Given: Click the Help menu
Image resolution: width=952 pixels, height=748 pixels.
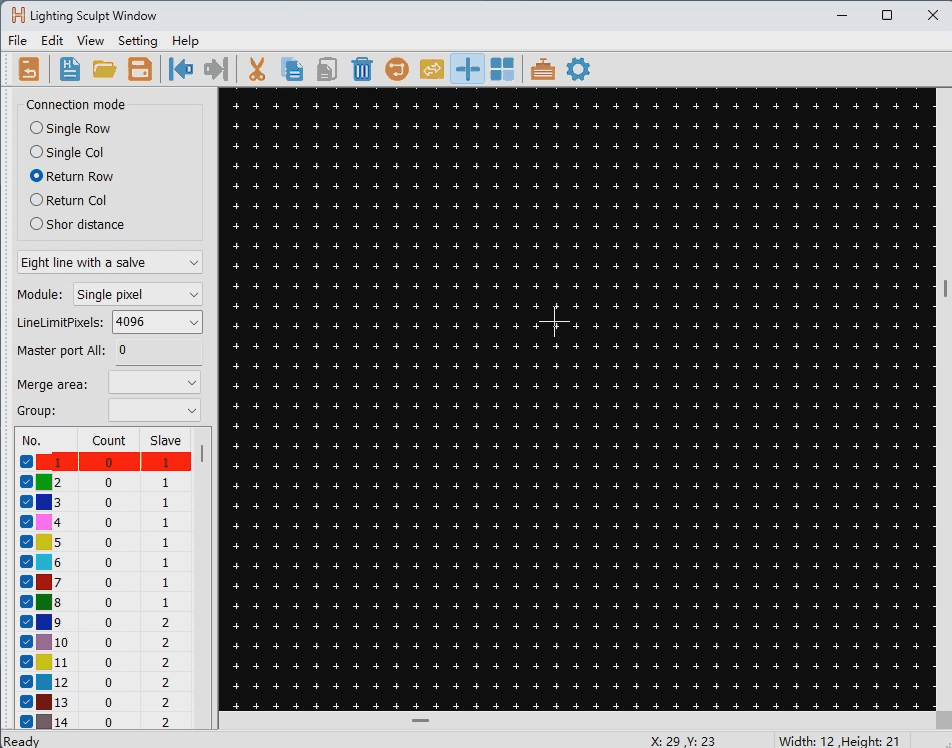Looking at the screenshot, I should [185, 41].
